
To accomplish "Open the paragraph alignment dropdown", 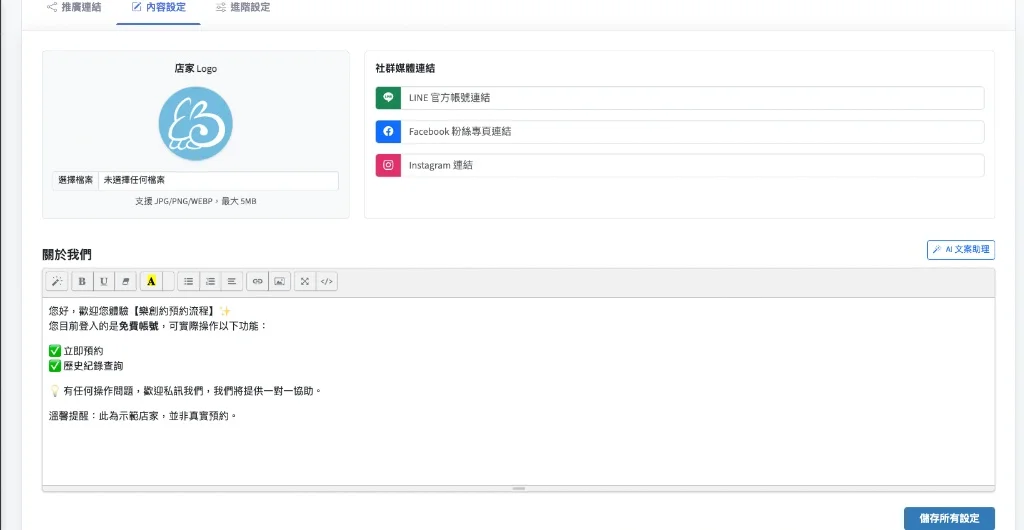I will pos(231,282).
